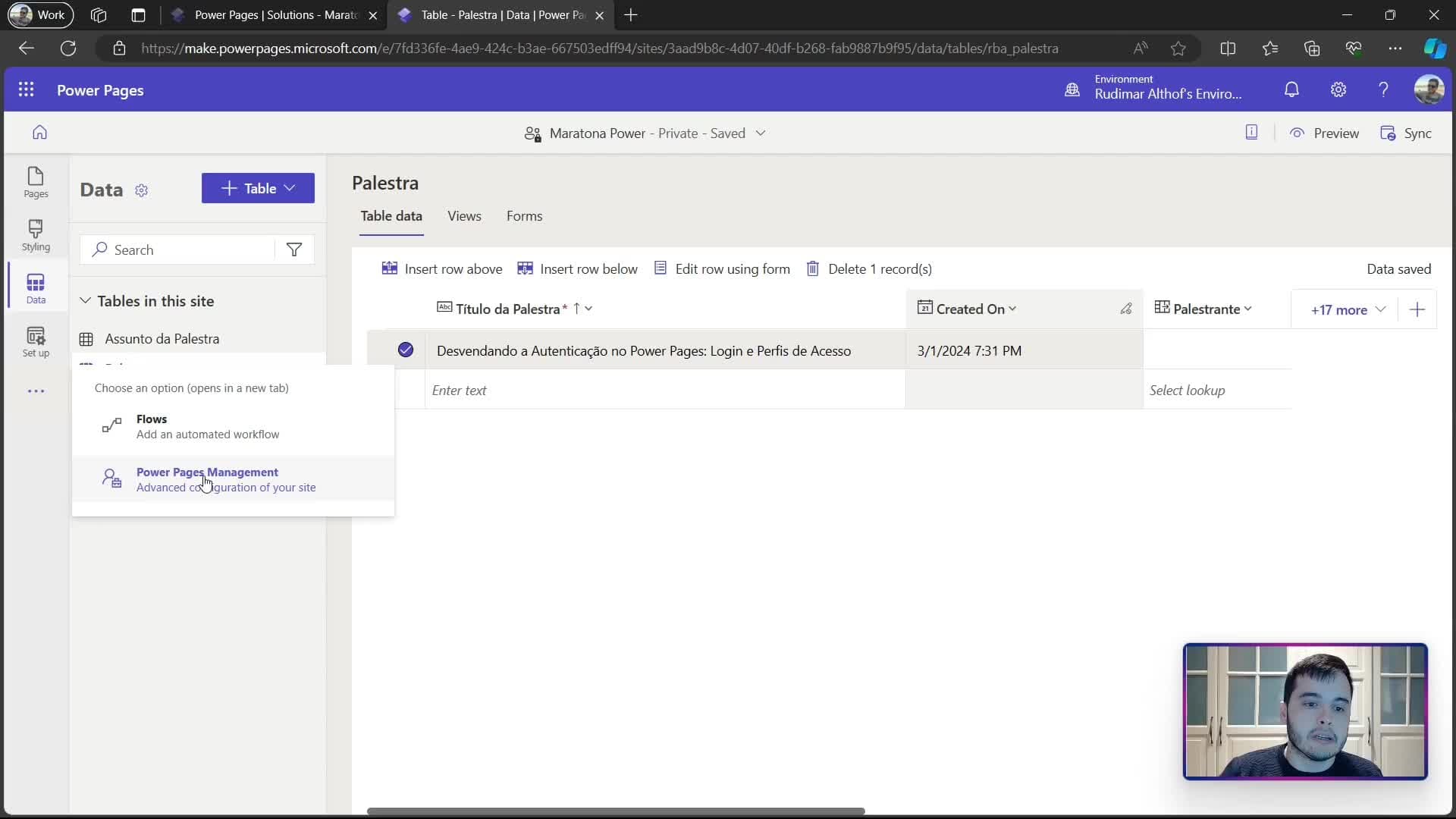Viewport: 1456px width, 819px height.
Task: Open Created On column menu
Action: (1012, 309)
